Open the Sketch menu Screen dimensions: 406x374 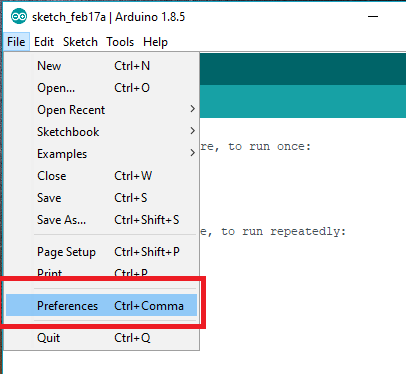(x=80, y=42)
